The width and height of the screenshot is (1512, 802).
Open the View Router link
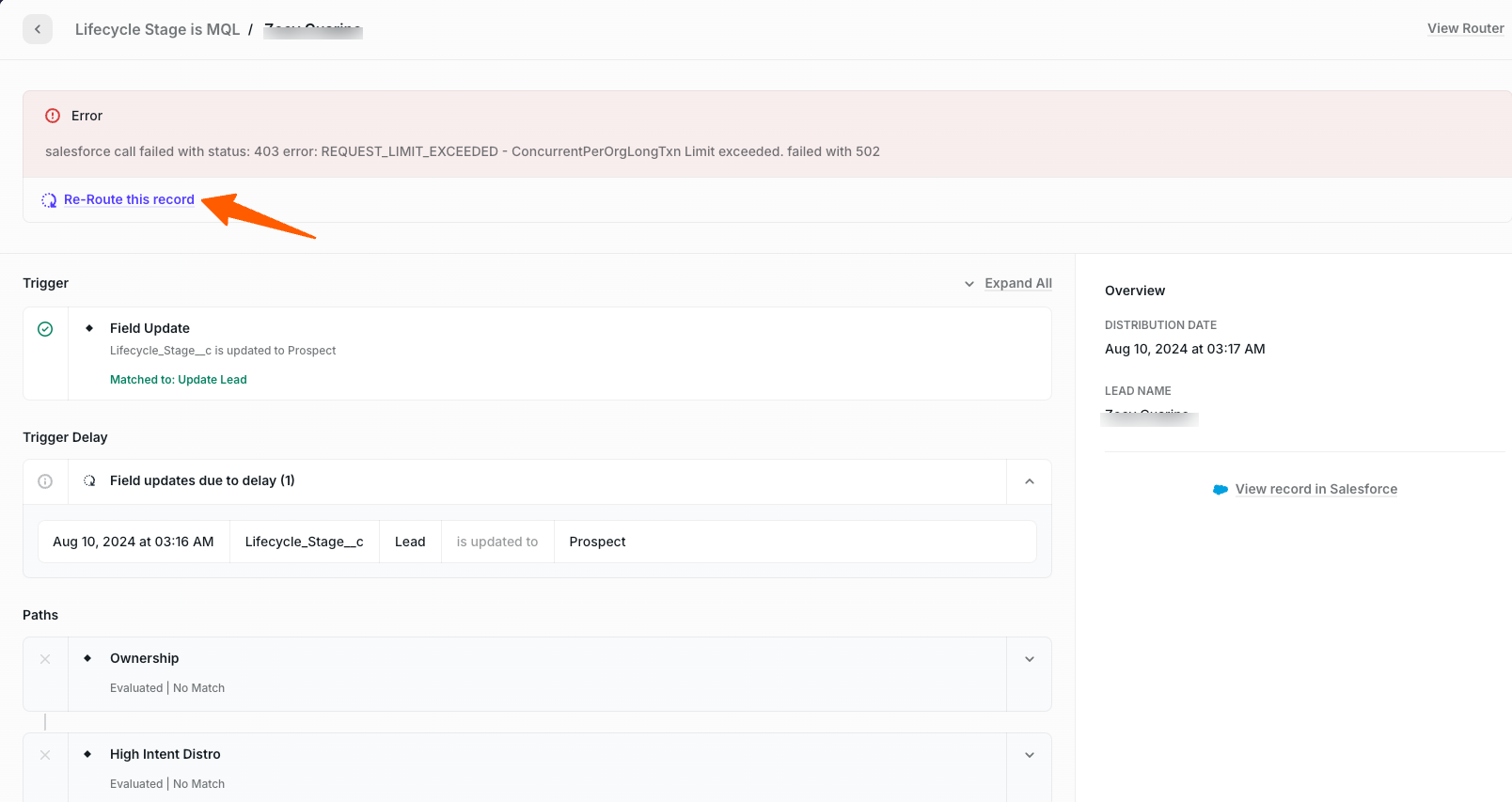pos(1465,28)
